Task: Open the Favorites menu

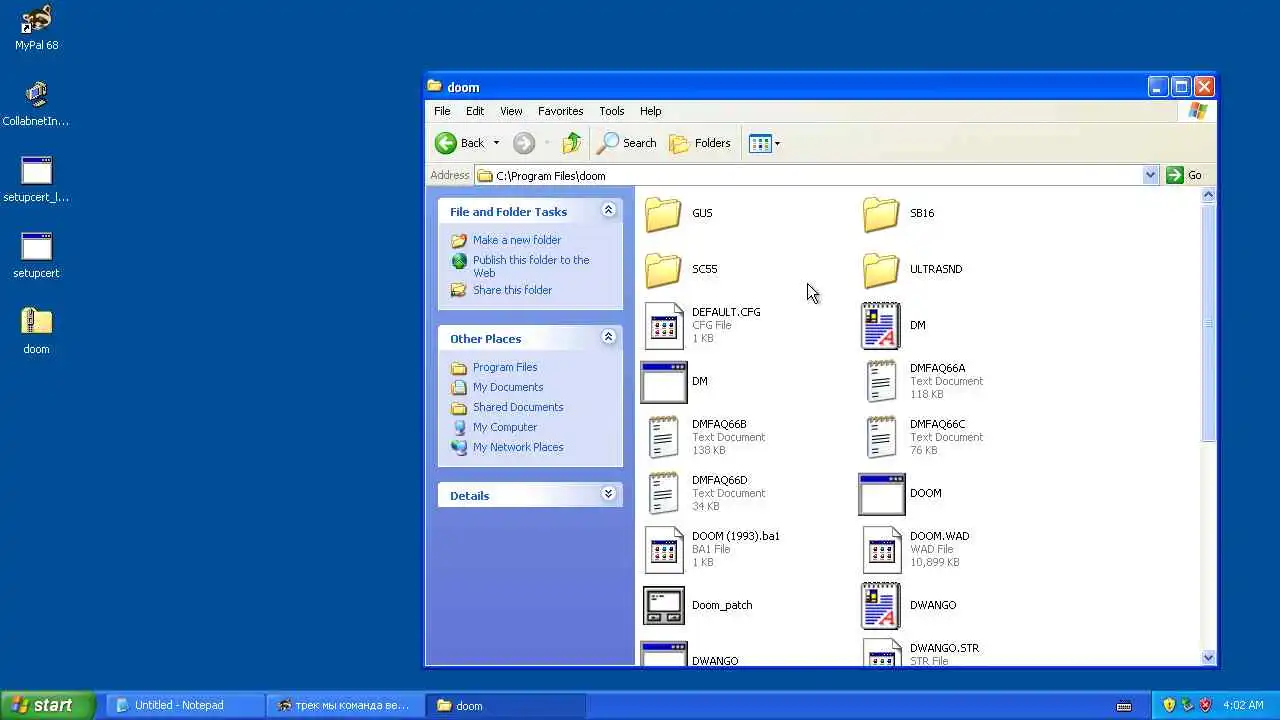Action: (x=560, y=111)
